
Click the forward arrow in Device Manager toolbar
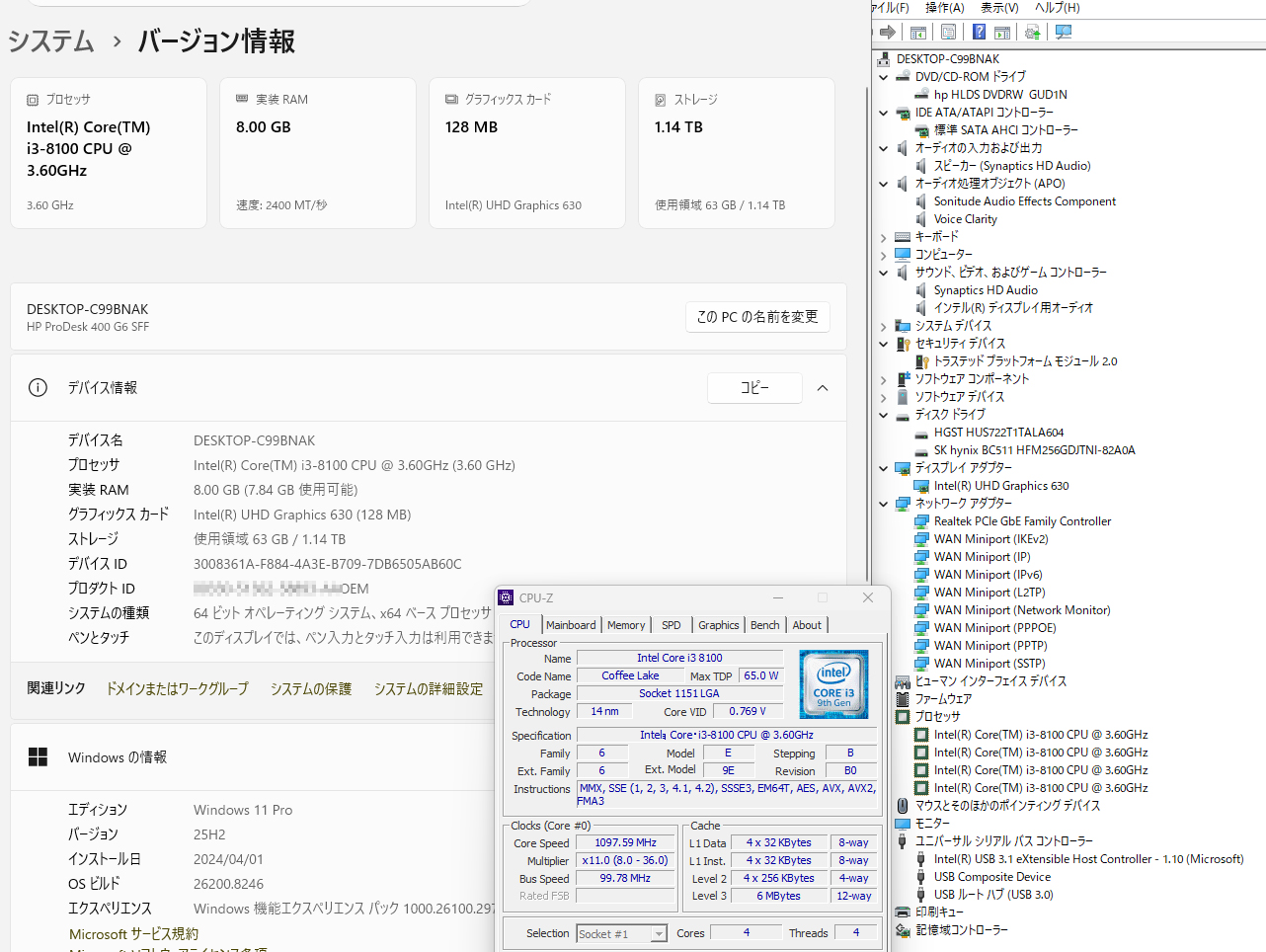point(887,32)
